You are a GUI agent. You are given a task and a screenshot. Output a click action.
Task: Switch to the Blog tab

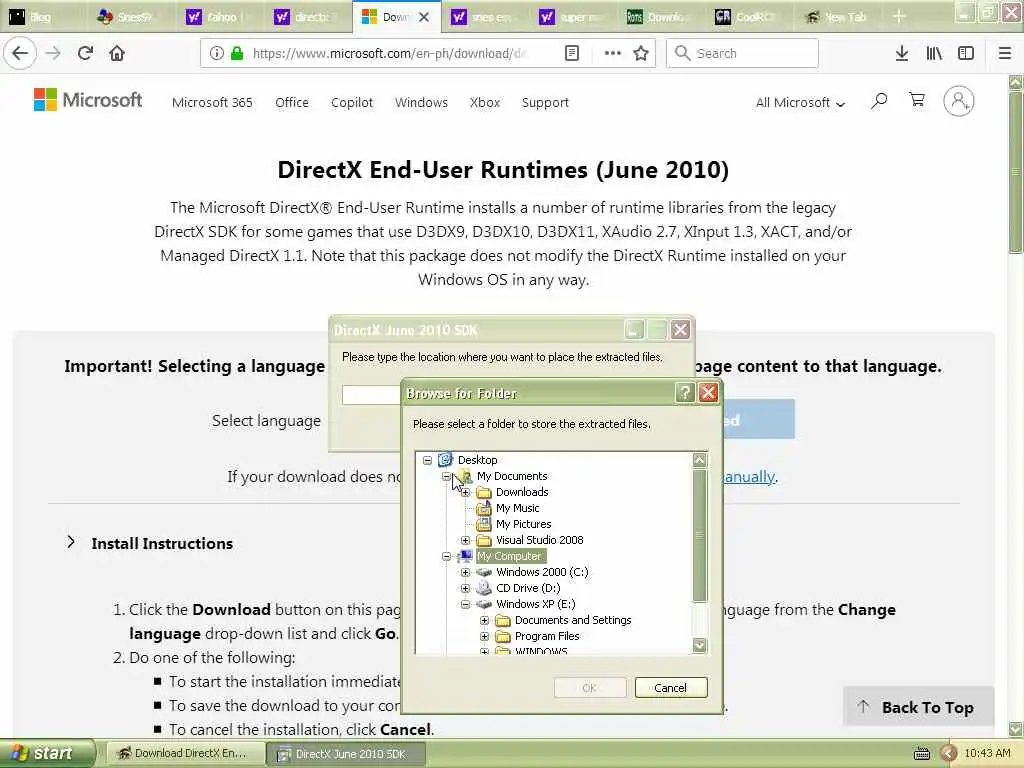point(43,17)
